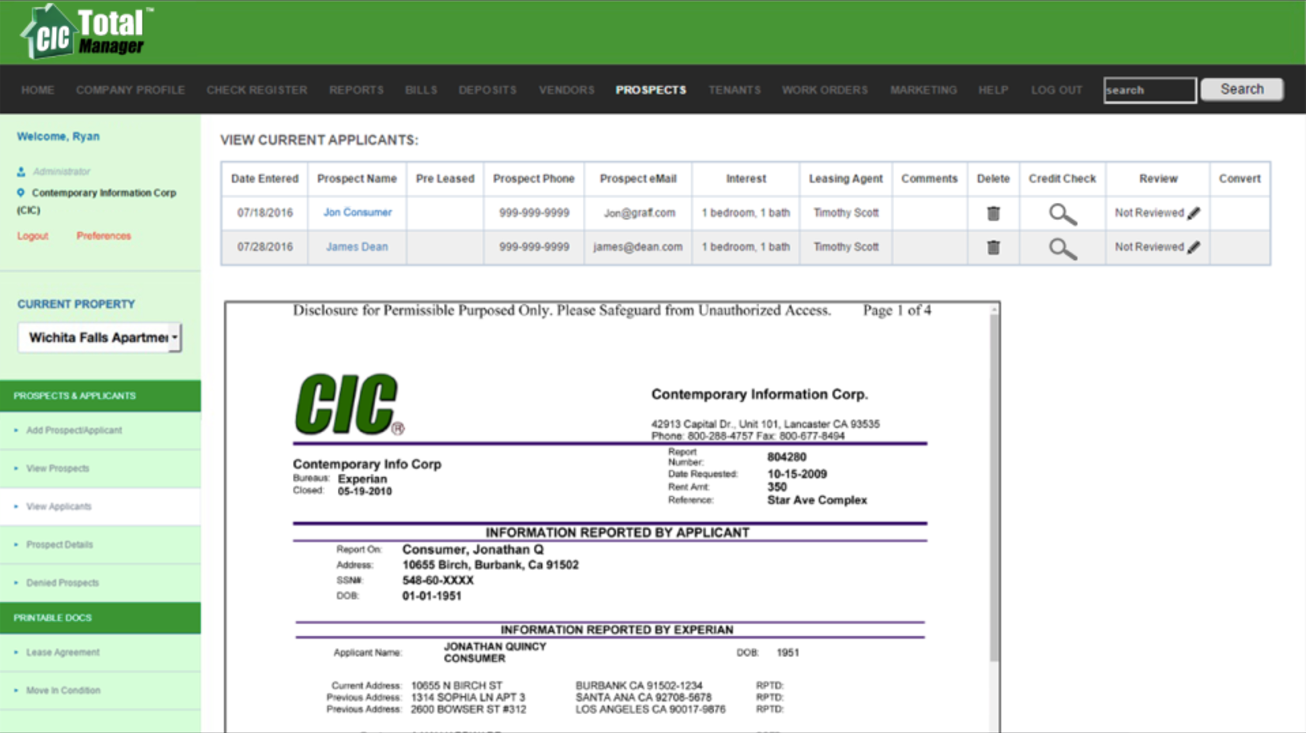The width and height of the screenshot is (1306, 733).
Task: Click the Leasing Agent column header
Action: click(846, 179)
